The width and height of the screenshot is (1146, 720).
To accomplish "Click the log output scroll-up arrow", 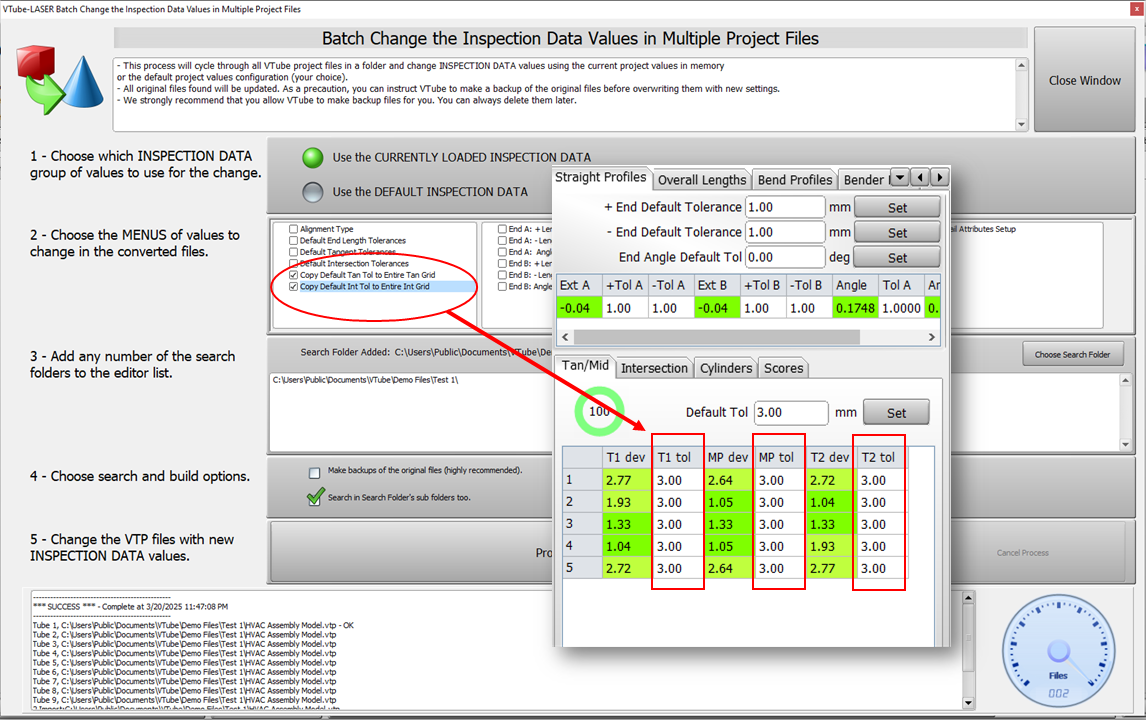I will [968, 598].
